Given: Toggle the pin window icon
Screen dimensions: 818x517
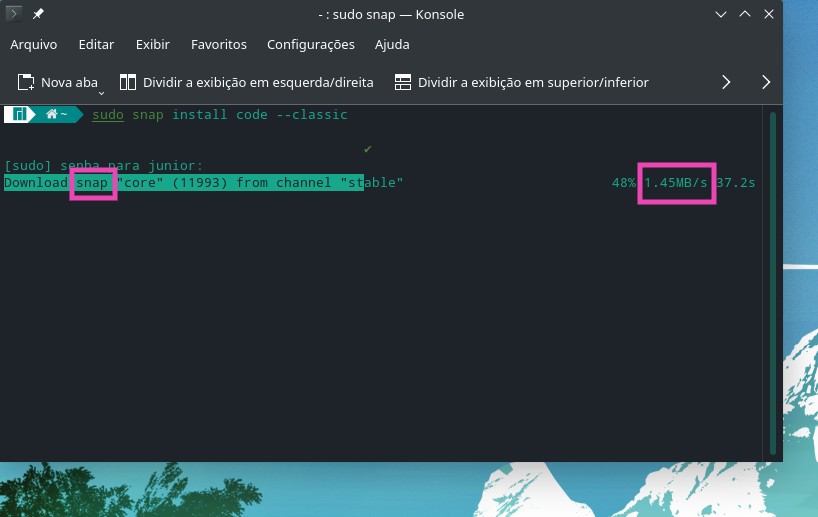Looking at the screenshot, I should (x=38, y=14).
